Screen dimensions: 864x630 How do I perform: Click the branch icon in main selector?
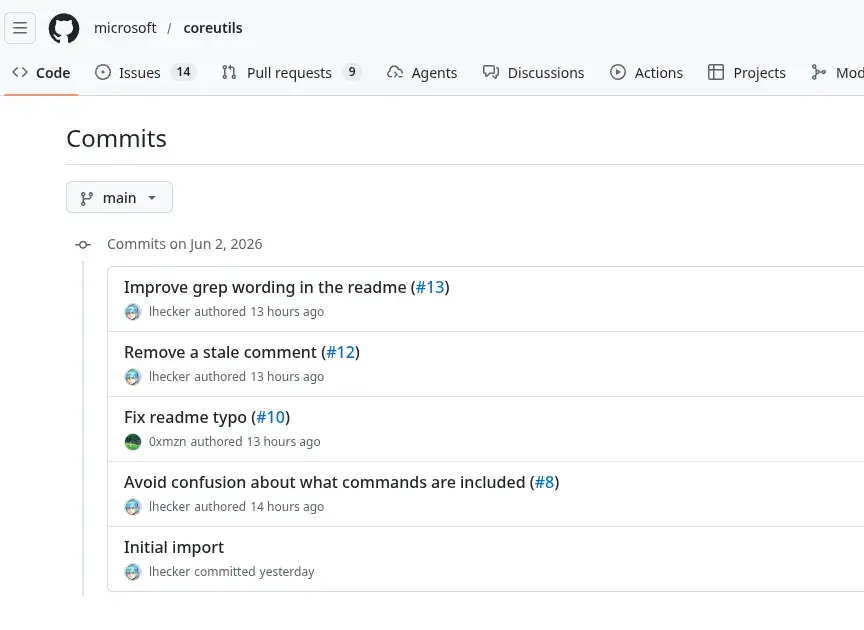(x=87, y=198)
